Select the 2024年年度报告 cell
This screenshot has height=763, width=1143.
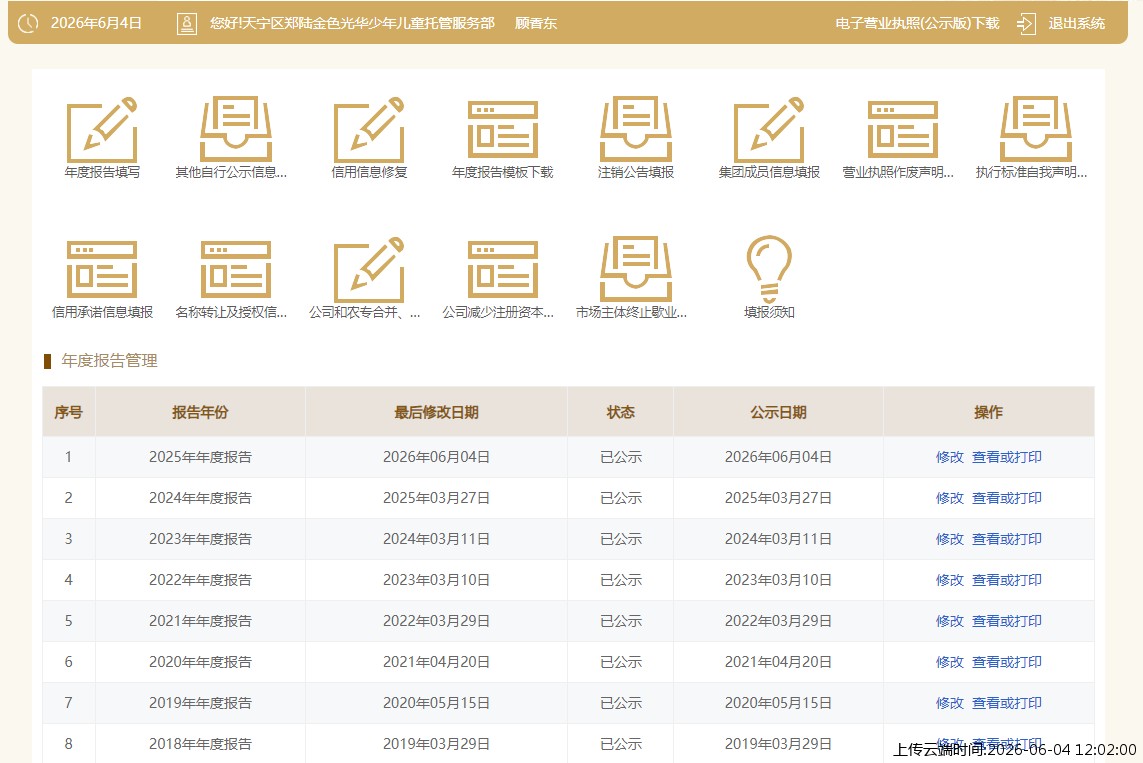coord(200,498)
